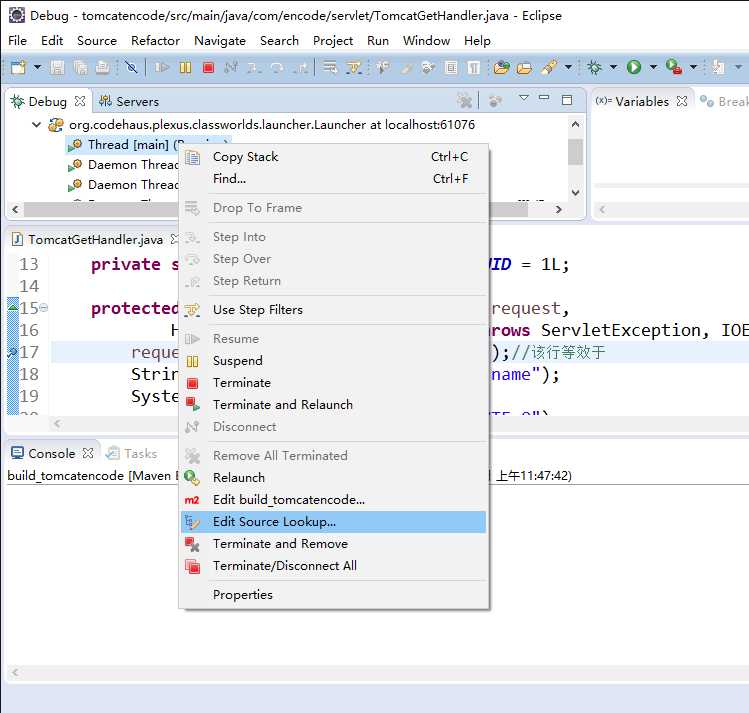Choose Edit build_tomcatencode... menu entry
749x713 pixels.
pyautogui.click(x=333, y=500)
